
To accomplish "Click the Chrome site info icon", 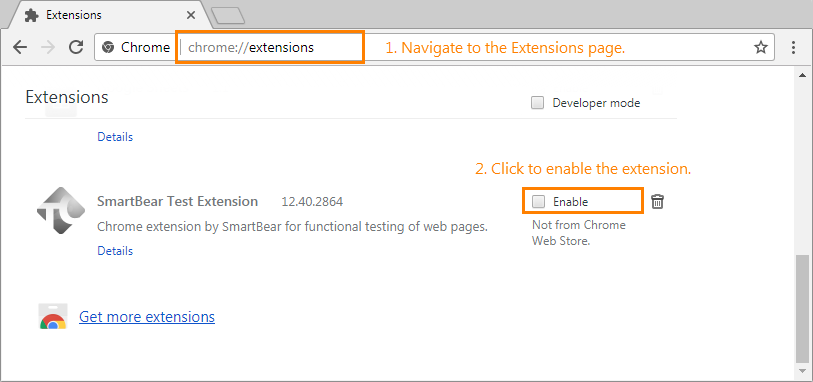I will 108,48.
